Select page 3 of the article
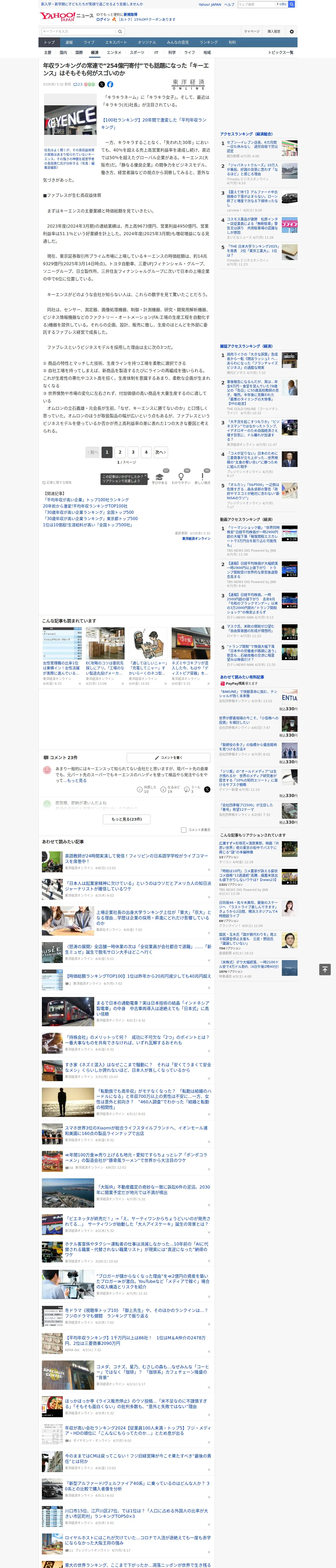 133,452
